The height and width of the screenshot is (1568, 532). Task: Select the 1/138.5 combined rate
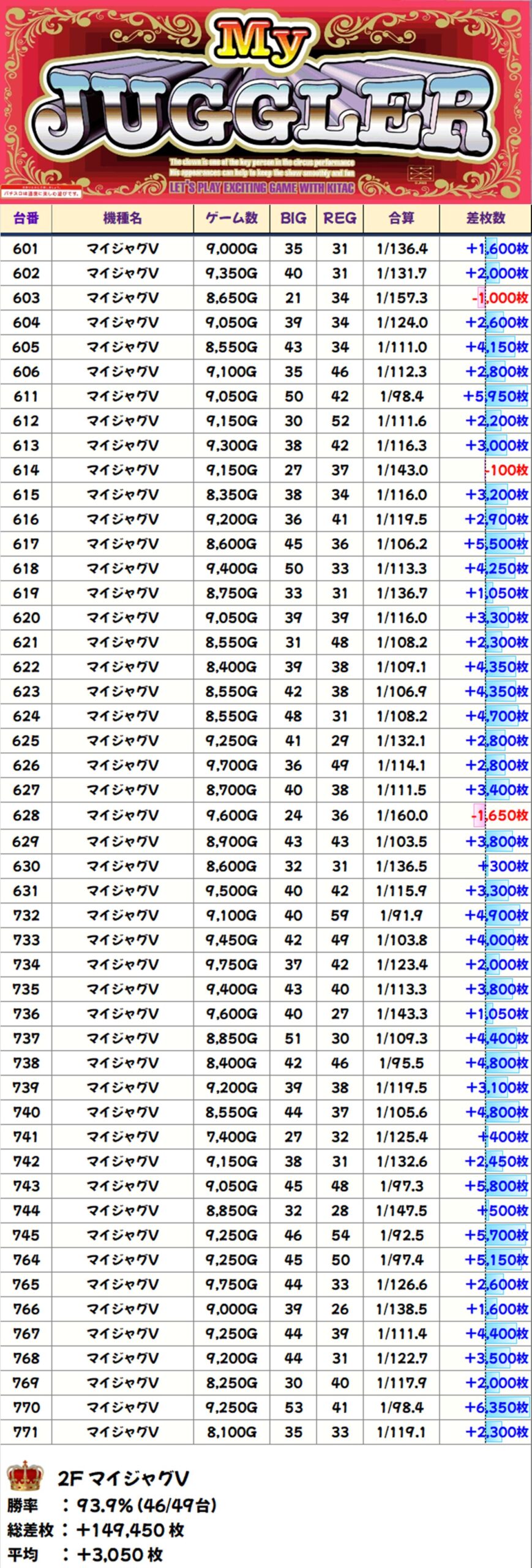[x=402, y=1309]
